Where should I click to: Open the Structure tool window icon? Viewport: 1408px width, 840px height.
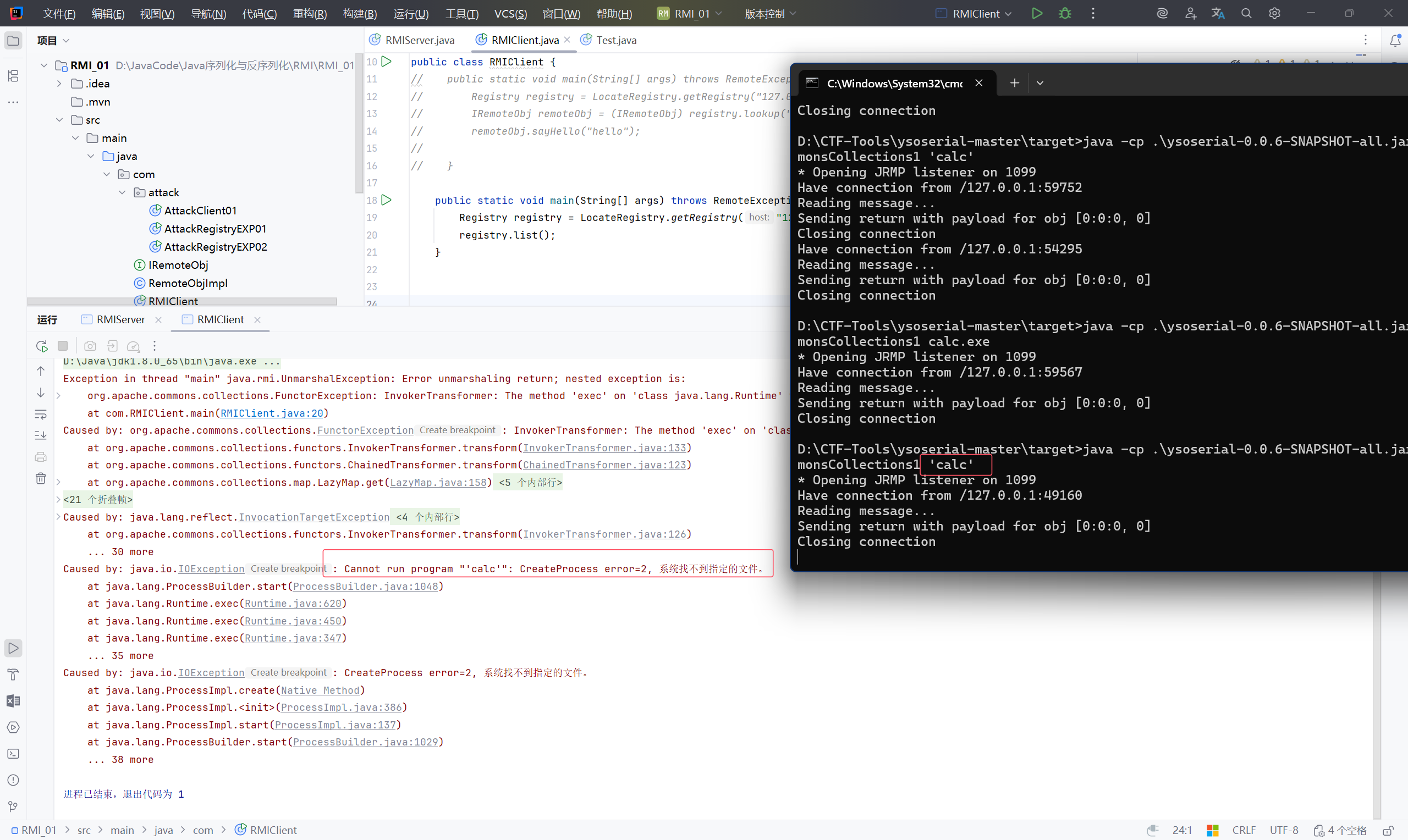(x=13, y=76)
